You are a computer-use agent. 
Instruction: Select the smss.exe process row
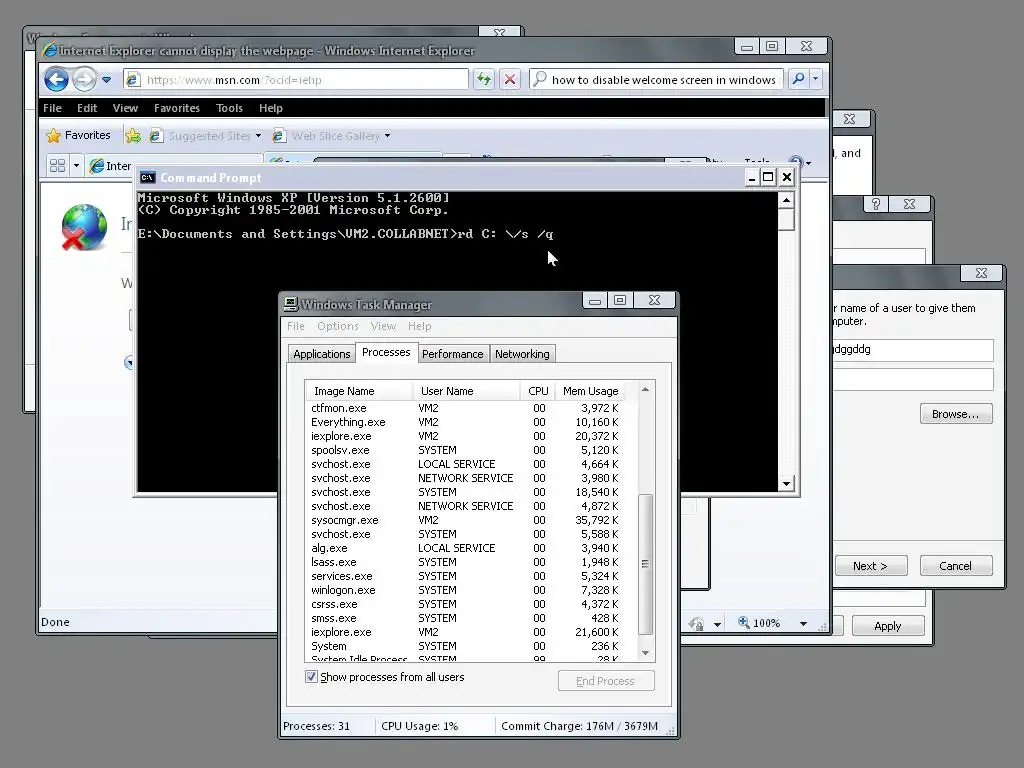click(x=465, y=618)
